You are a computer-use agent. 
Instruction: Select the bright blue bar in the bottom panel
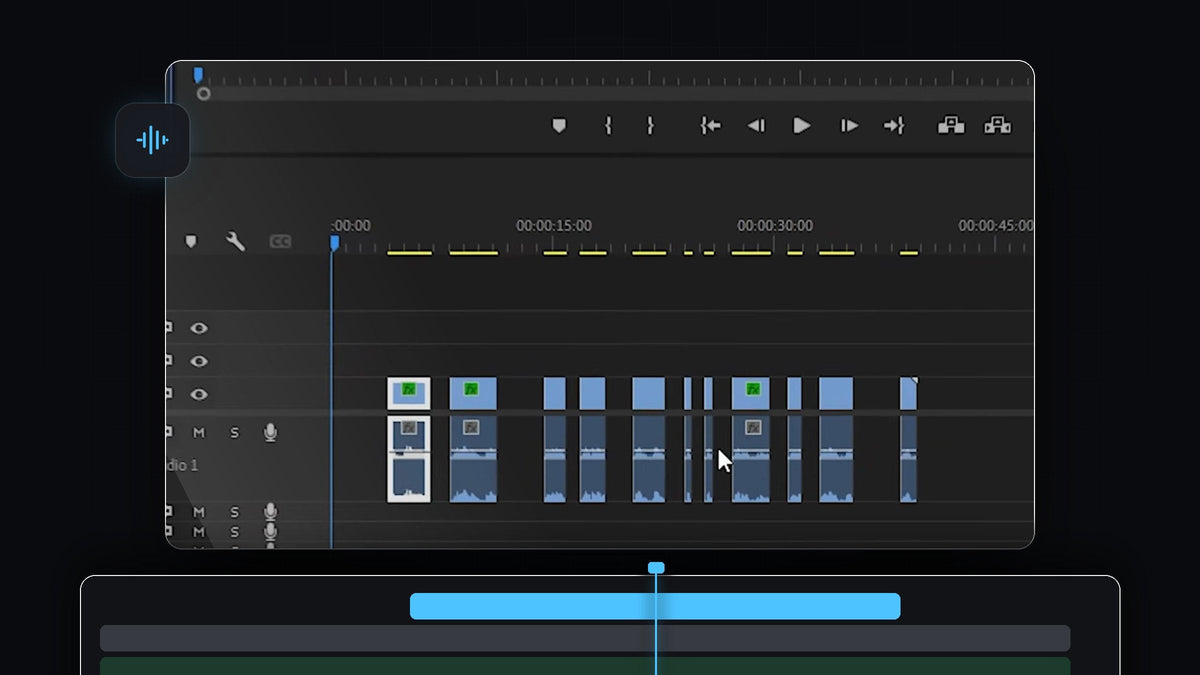point(655,606)
